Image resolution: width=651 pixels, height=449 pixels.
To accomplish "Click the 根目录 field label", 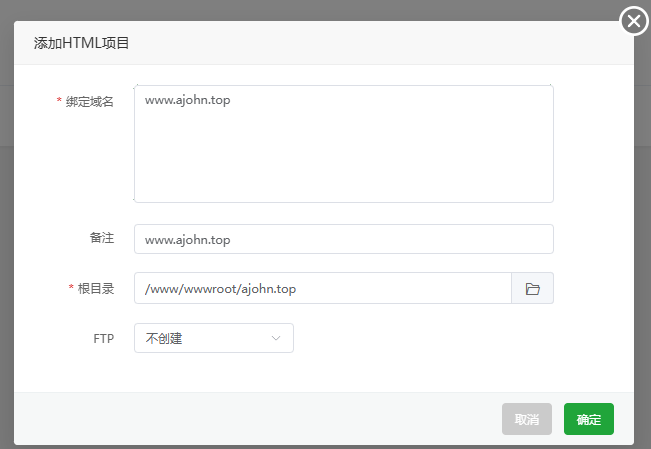I will [x=95, y=288].
